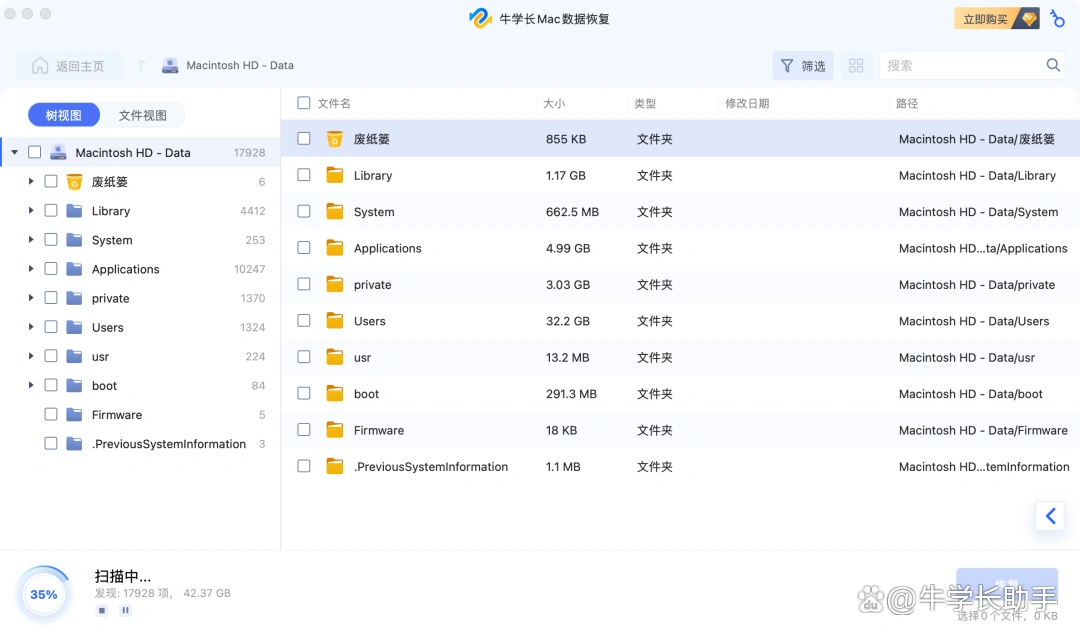Pause scanning with the pause icon
Screen dimensions: 1080x637
[124, 609]
